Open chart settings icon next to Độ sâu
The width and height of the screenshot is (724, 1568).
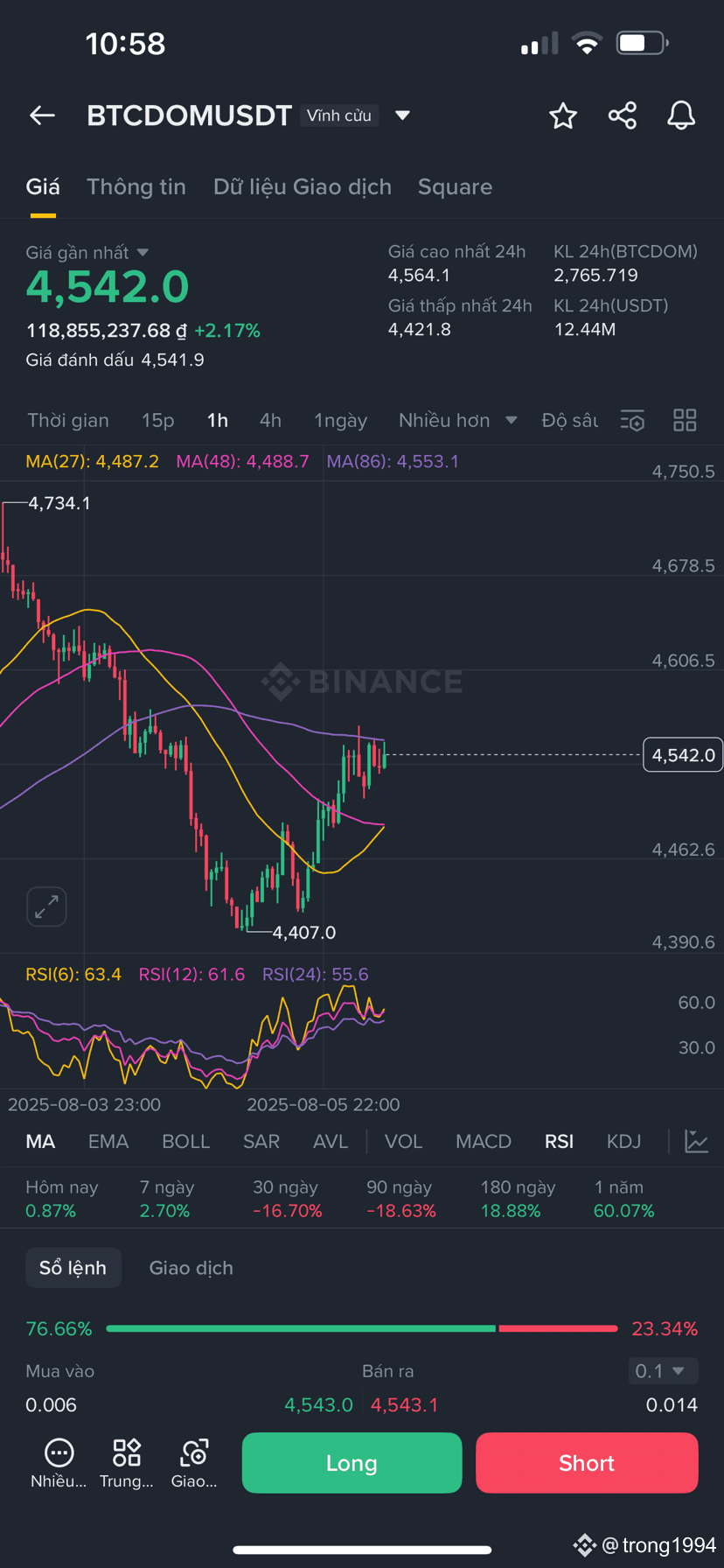click(x=632, y=421)
